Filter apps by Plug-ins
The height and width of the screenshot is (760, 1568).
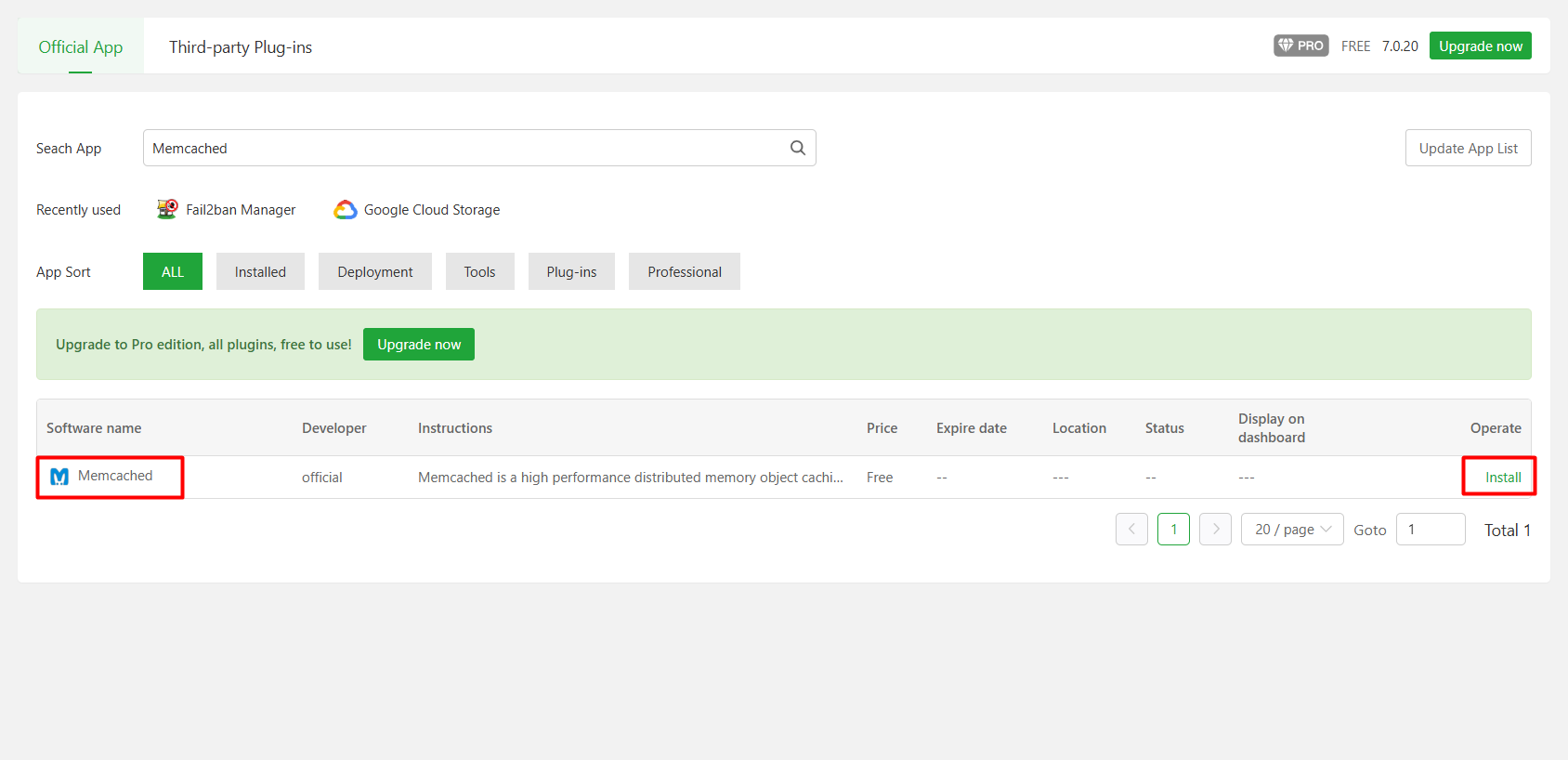(571, 271)
